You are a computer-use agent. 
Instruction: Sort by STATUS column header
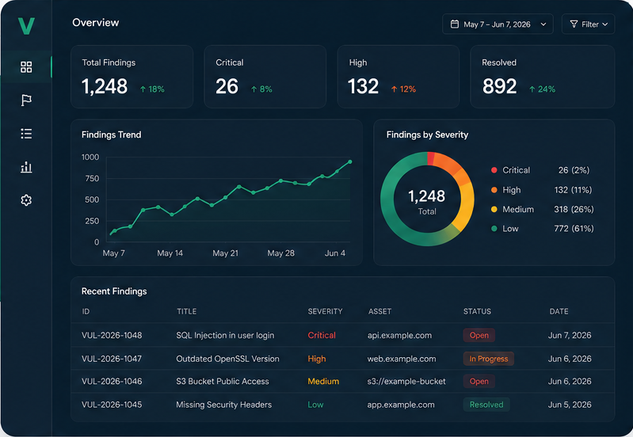point(477,311)
